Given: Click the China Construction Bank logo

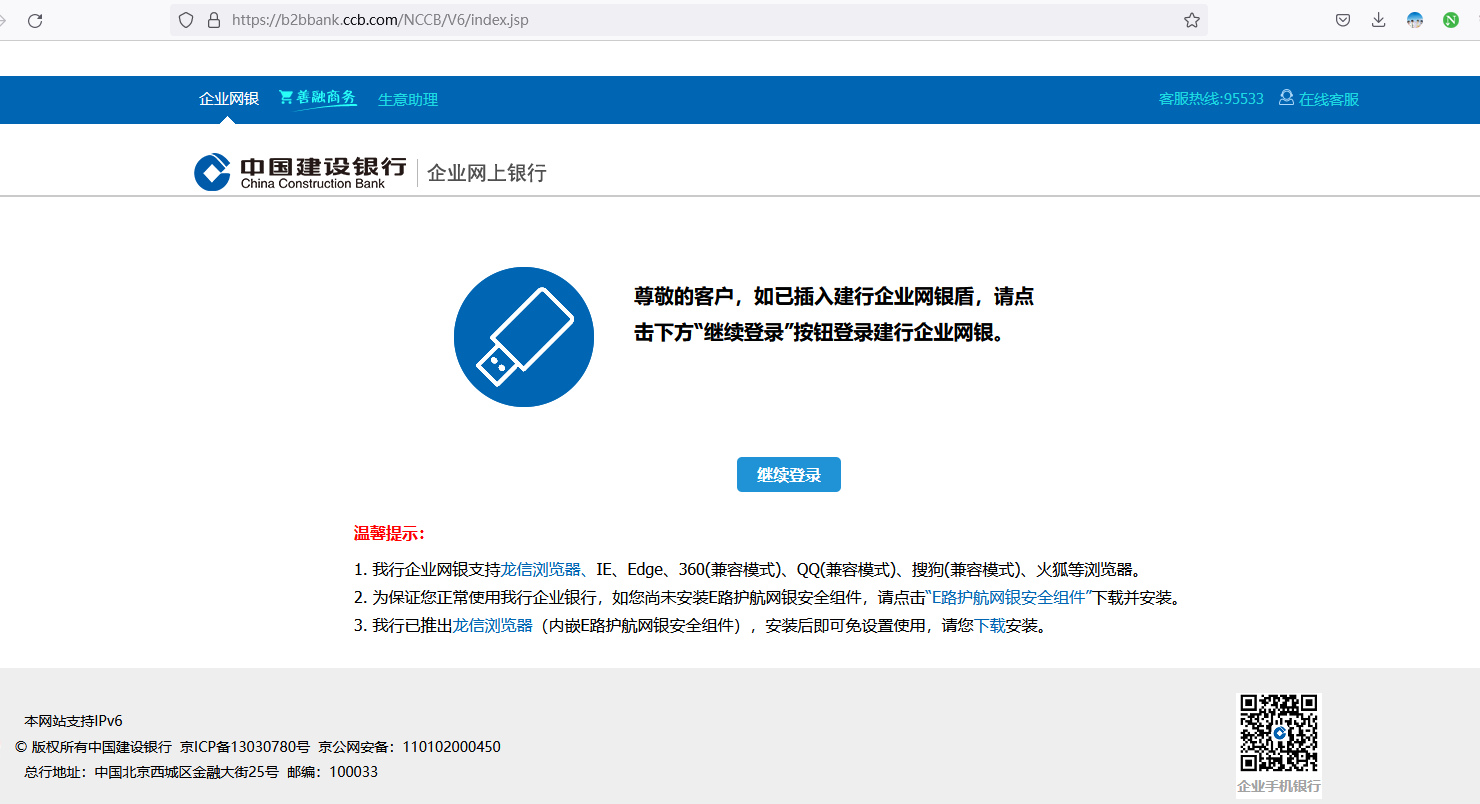Looking at the screenshot, I should click(300, 172).
